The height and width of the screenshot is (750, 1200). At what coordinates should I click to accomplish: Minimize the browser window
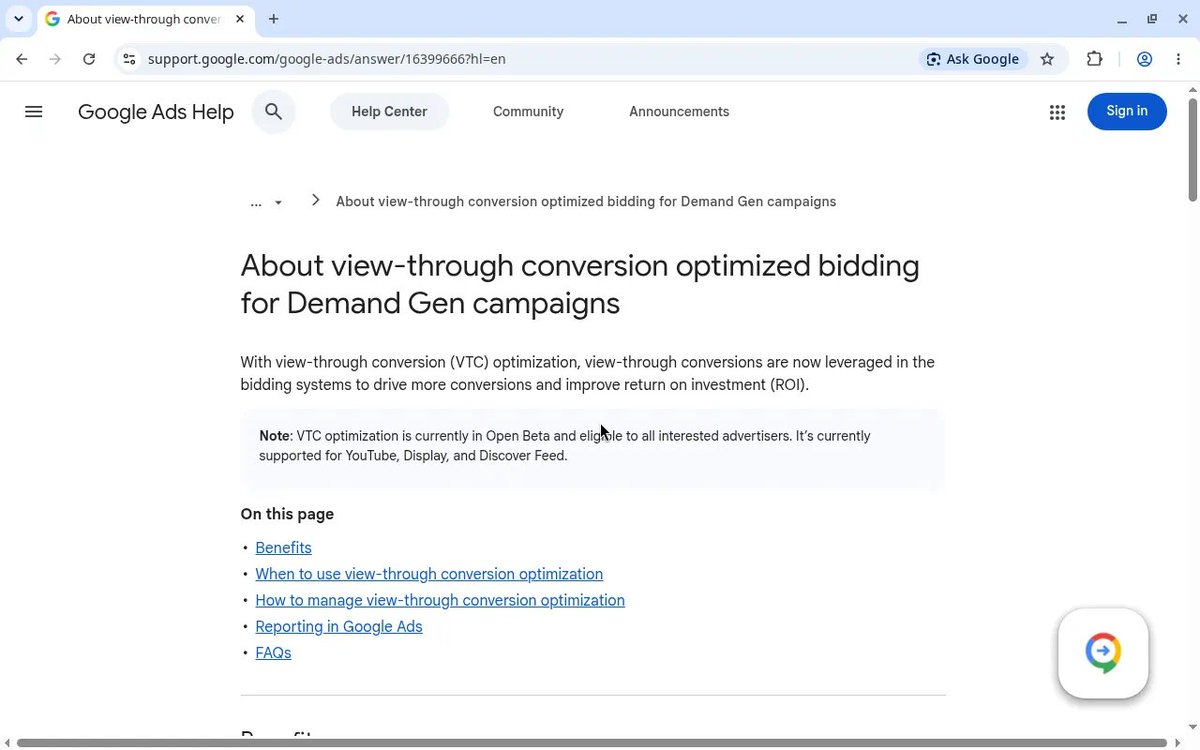pyautogui.click(x=1123, y=19)
